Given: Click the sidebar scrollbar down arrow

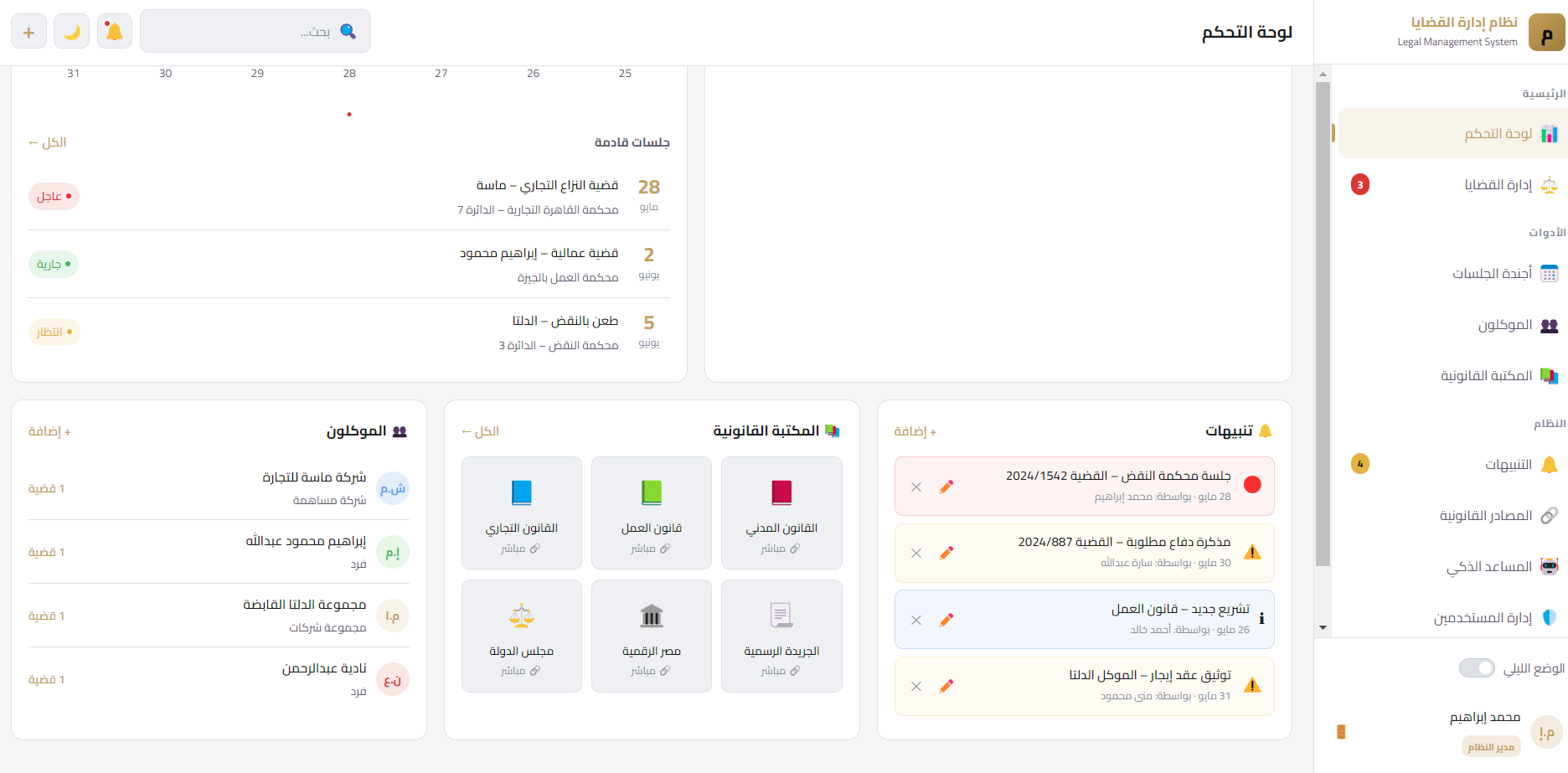Looking at the screenshot, I should pos(1323,627).
